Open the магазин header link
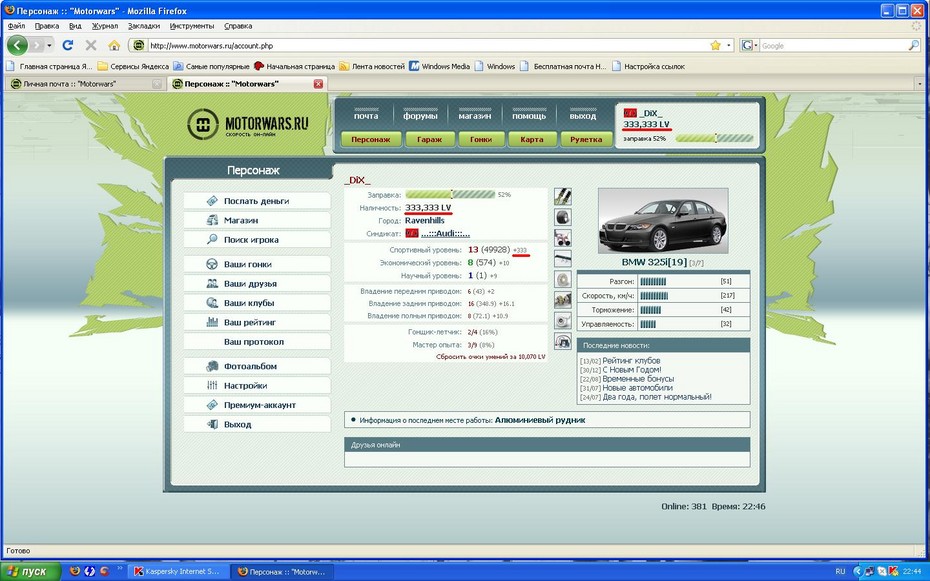The height and width of the screenshot is (581, 930). 474,116
